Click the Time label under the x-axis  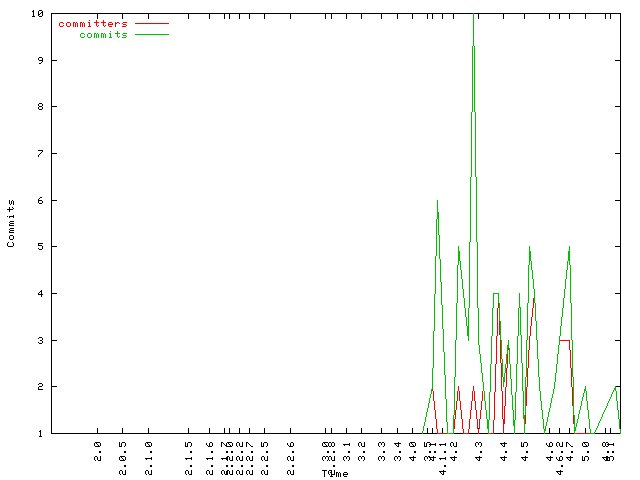coord(335,473)
